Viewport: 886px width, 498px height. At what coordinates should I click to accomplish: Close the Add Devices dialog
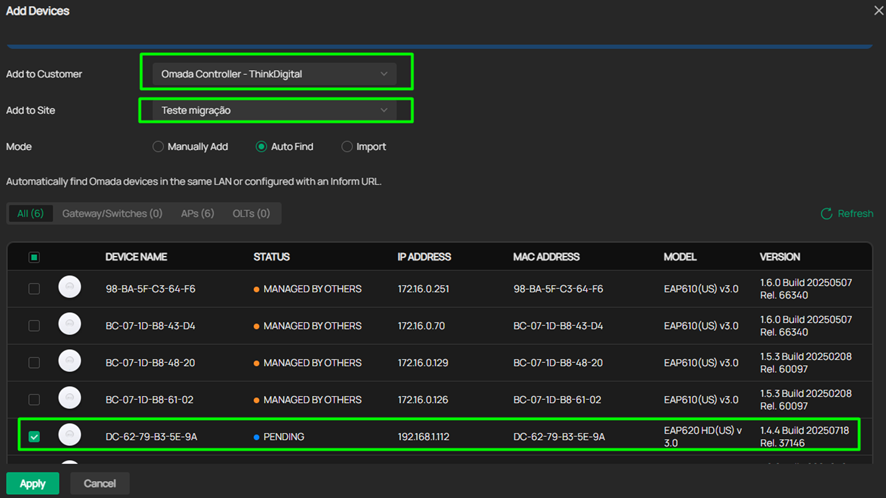877,10
